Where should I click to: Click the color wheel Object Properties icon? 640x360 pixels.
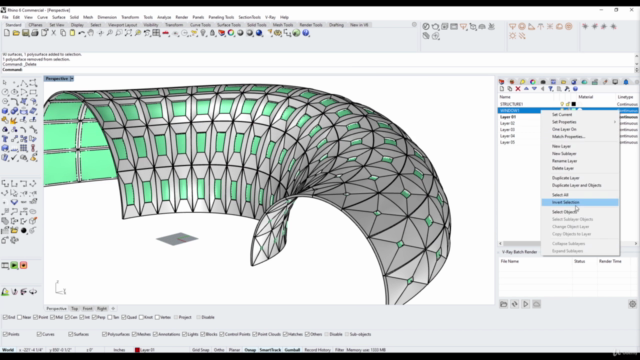(x=231, y=33)
